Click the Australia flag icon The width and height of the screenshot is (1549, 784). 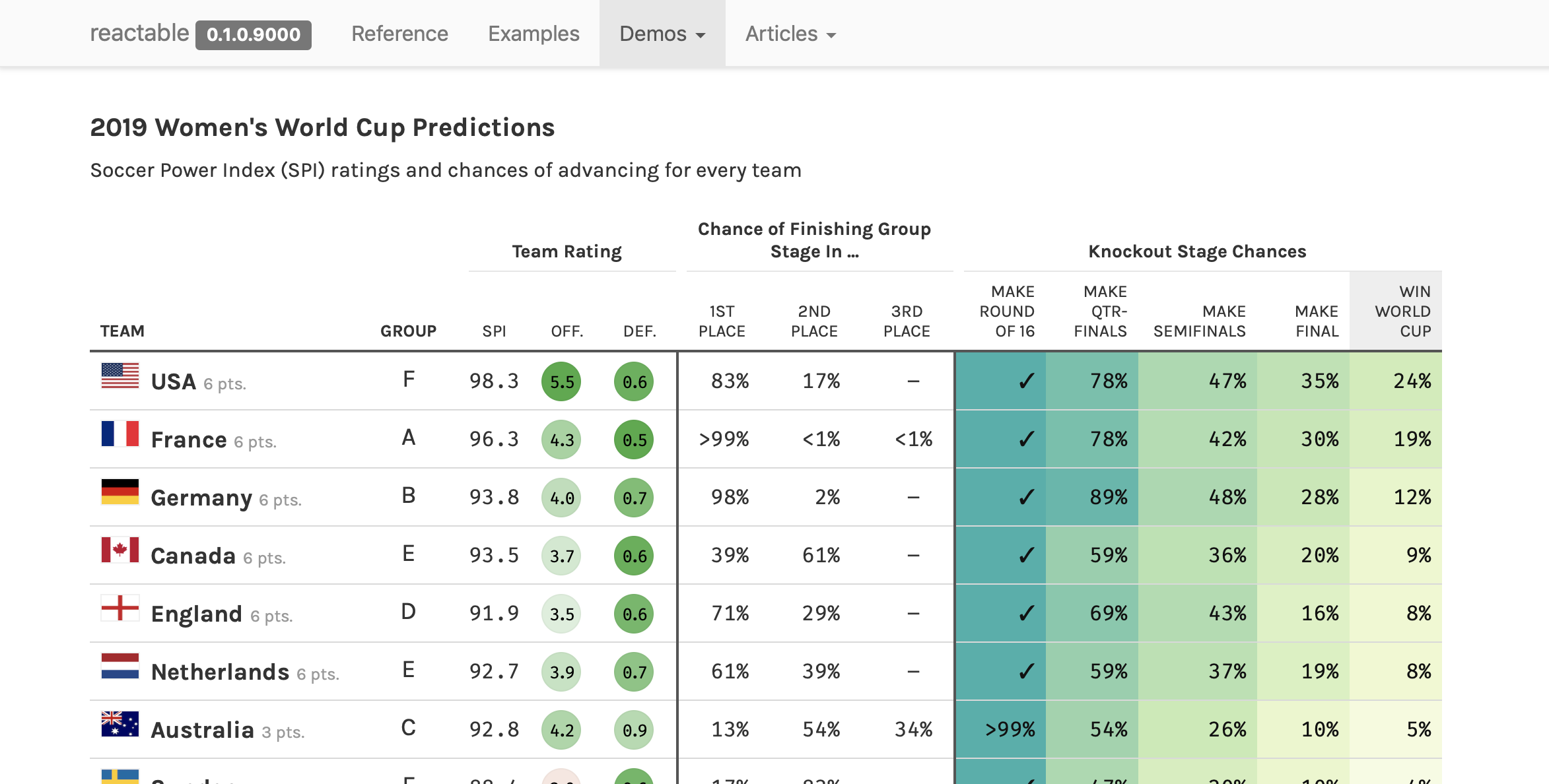120,724
